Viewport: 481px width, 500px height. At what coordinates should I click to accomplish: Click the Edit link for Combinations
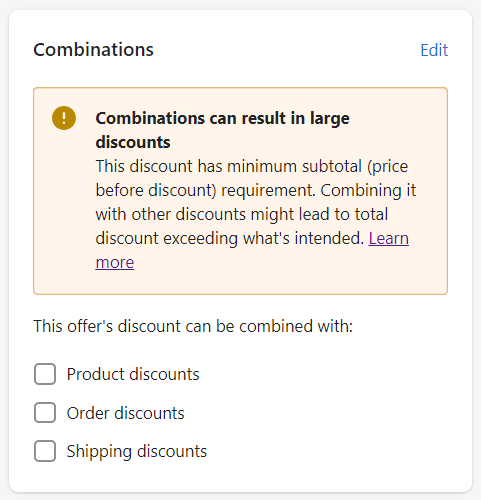click(x=434, y=50)
